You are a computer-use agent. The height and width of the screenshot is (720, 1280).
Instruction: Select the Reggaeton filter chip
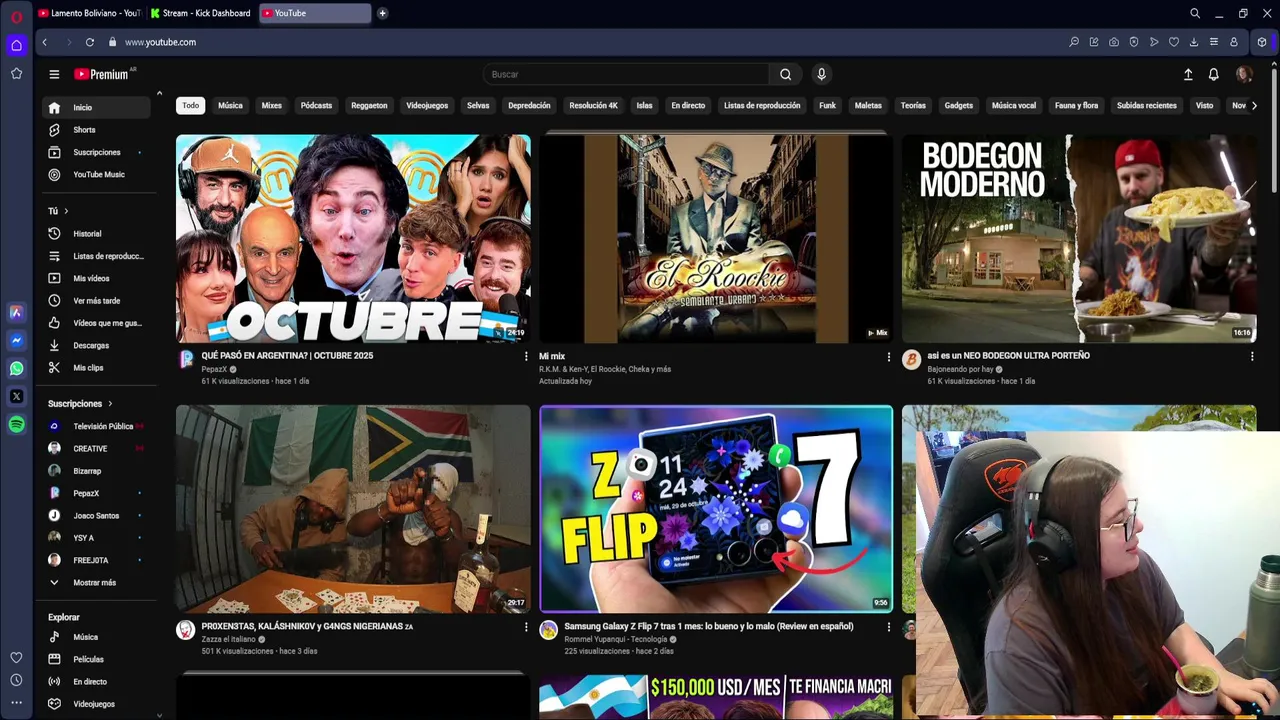[x=369, y=105]
